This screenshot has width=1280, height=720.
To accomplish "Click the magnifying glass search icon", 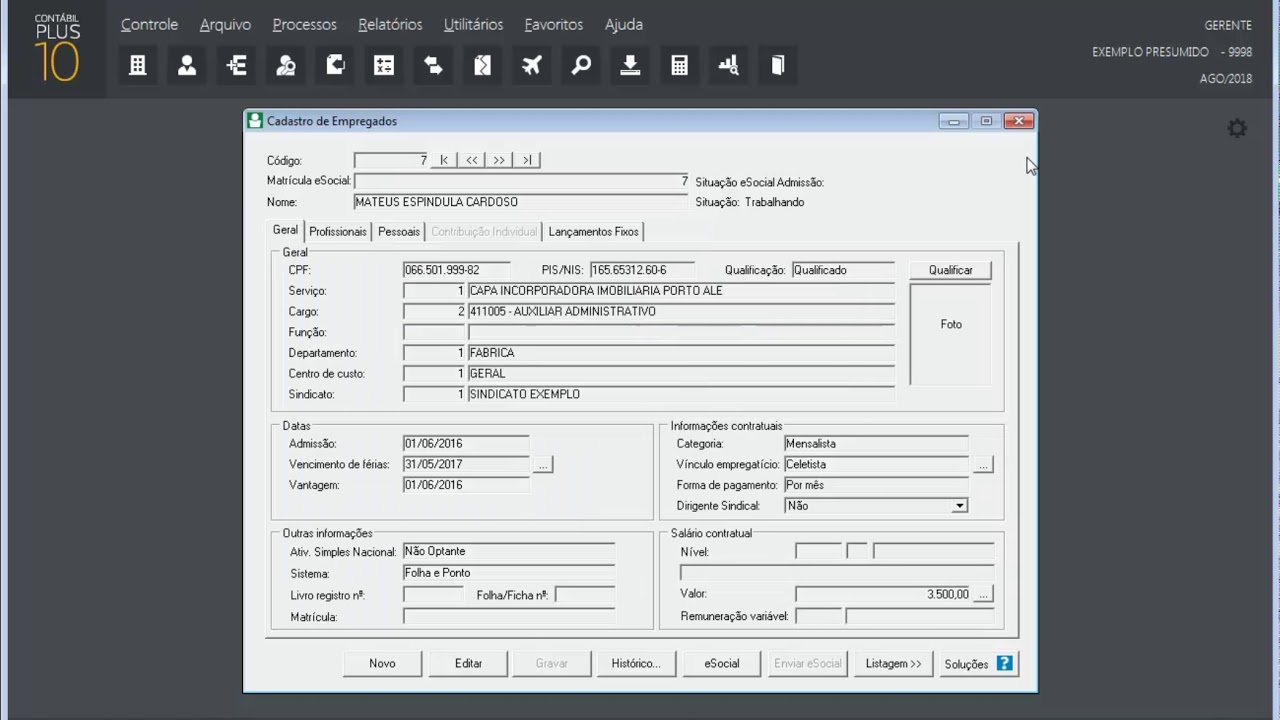I will tap(581, 65).
